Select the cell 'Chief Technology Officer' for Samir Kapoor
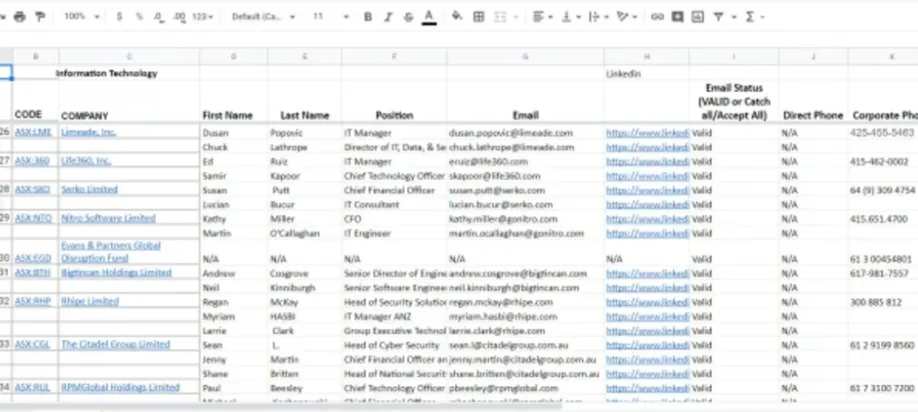This screenshot has height=412, width=918. point(394,176)
